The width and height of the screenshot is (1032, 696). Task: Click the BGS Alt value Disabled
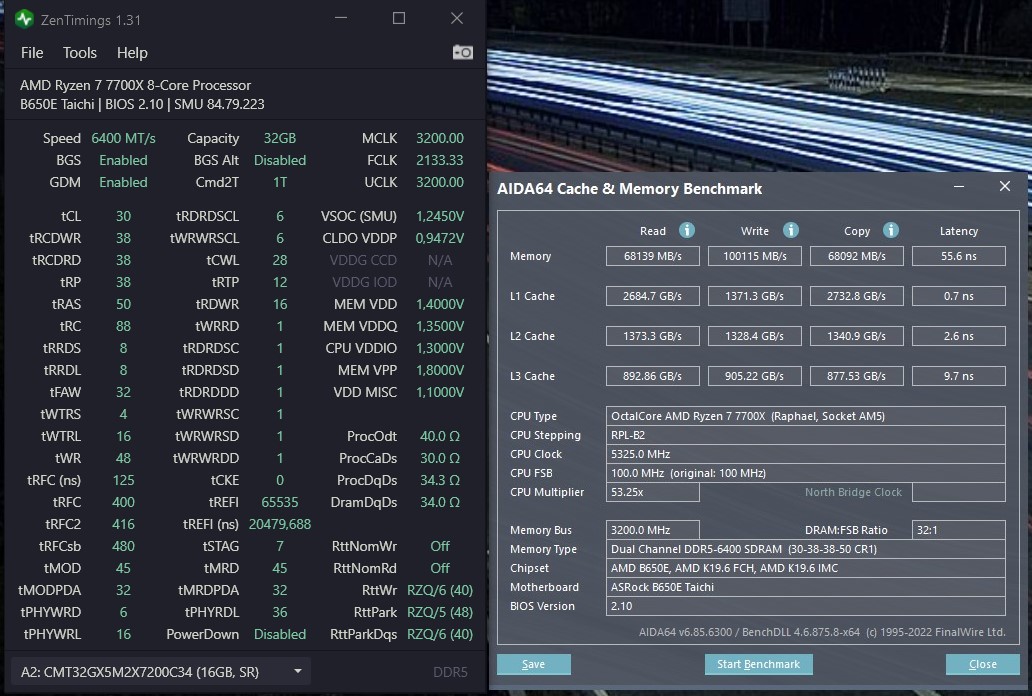click(280, 160)
